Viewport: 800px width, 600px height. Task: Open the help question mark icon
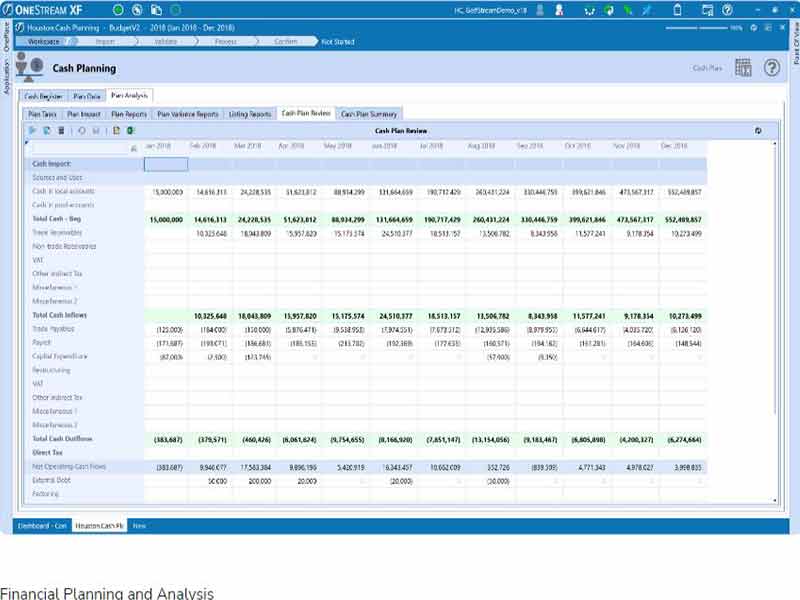click(x=771, y=68)
